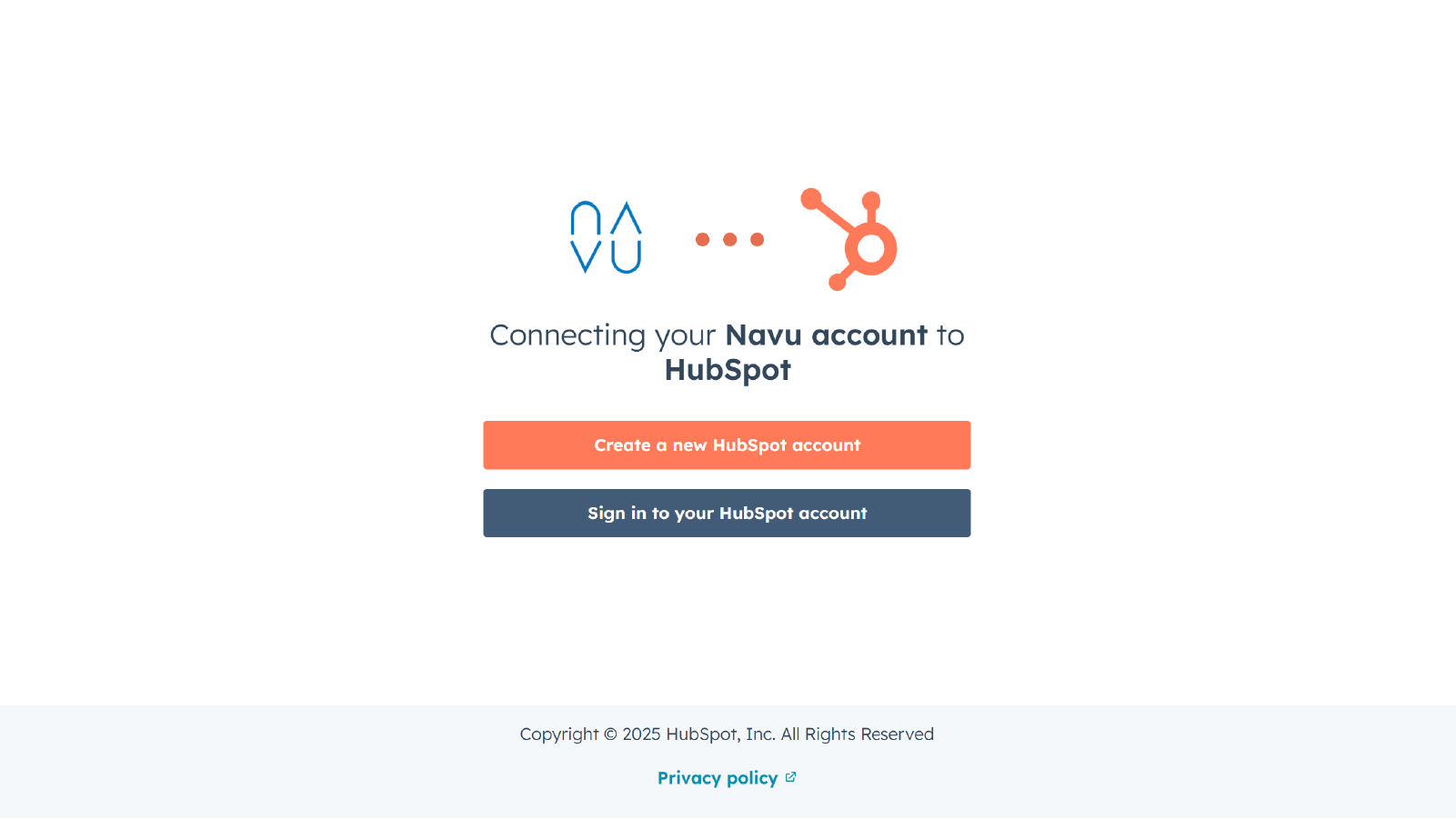Click the word "to" ending the heading's first line
Image resolution: width=1456 pixels, height=819 pixels.
(x=950, y=335)
